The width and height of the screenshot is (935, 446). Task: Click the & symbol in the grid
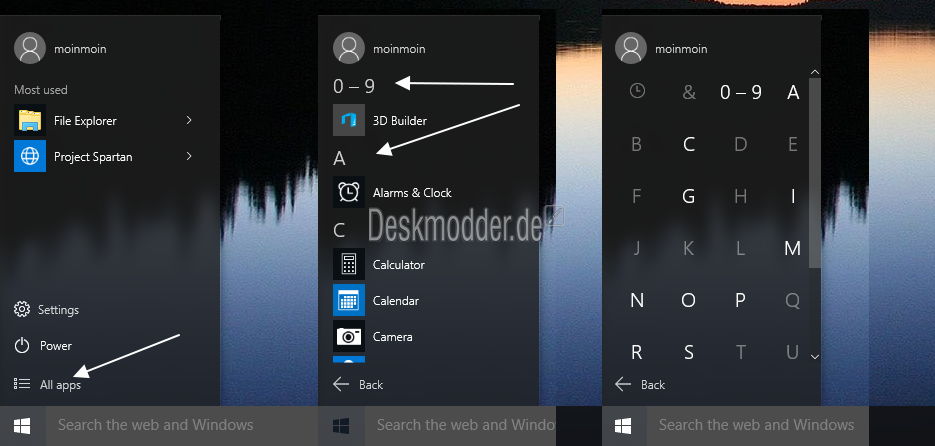pyautogui.click(x=689, y=92)
